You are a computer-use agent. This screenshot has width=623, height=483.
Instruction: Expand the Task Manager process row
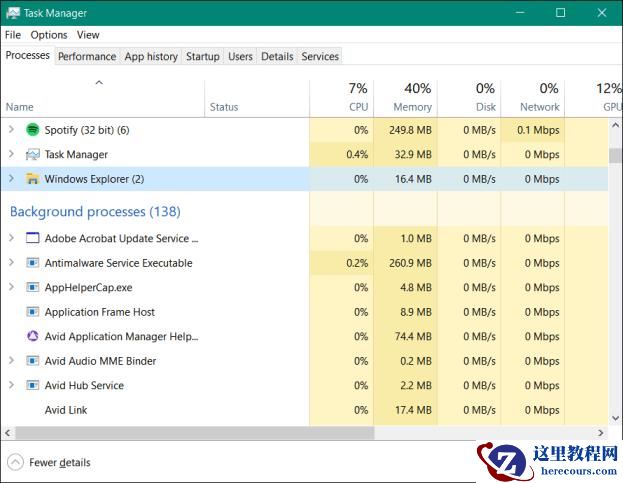tap(12, 154)
